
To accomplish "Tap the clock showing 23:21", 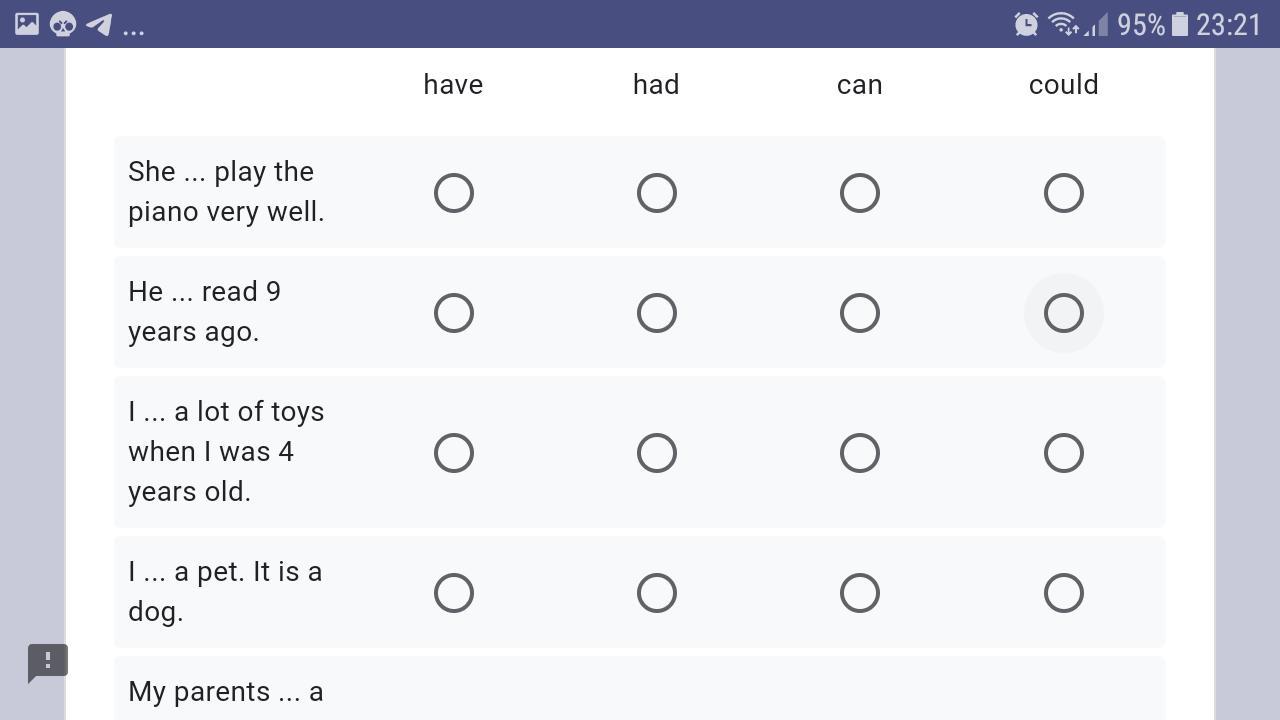I will pyautogui.click(x=1229, y=24).
